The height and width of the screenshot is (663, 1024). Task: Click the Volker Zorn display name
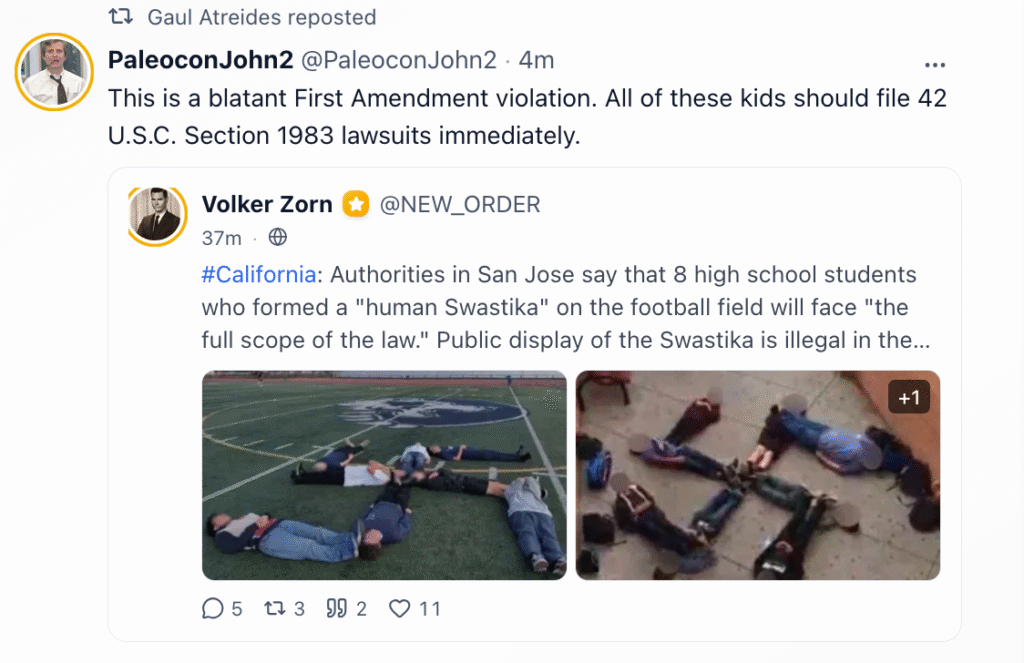point(267,205)
